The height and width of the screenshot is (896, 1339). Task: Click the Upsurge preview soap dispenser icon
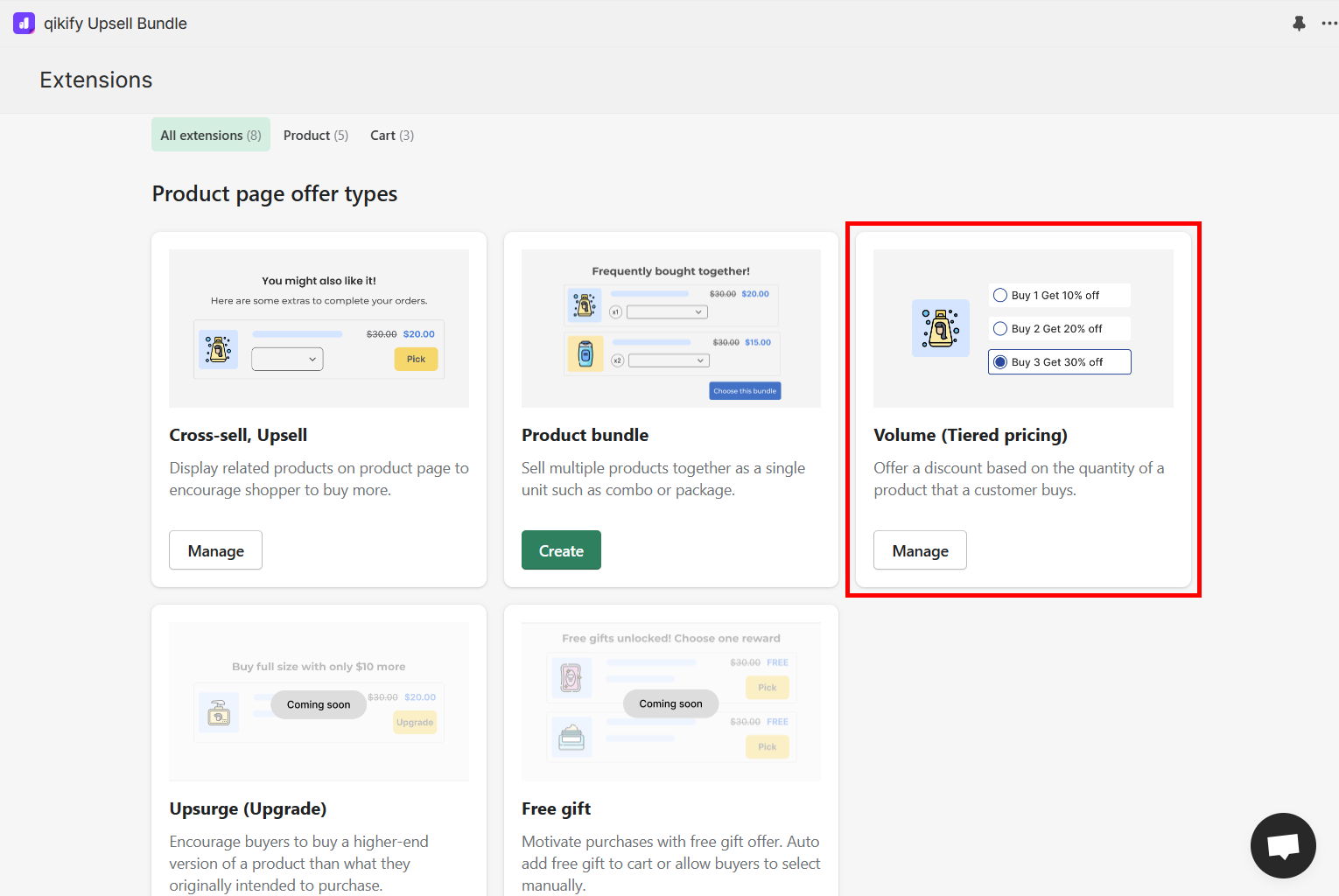click(219, 713)
